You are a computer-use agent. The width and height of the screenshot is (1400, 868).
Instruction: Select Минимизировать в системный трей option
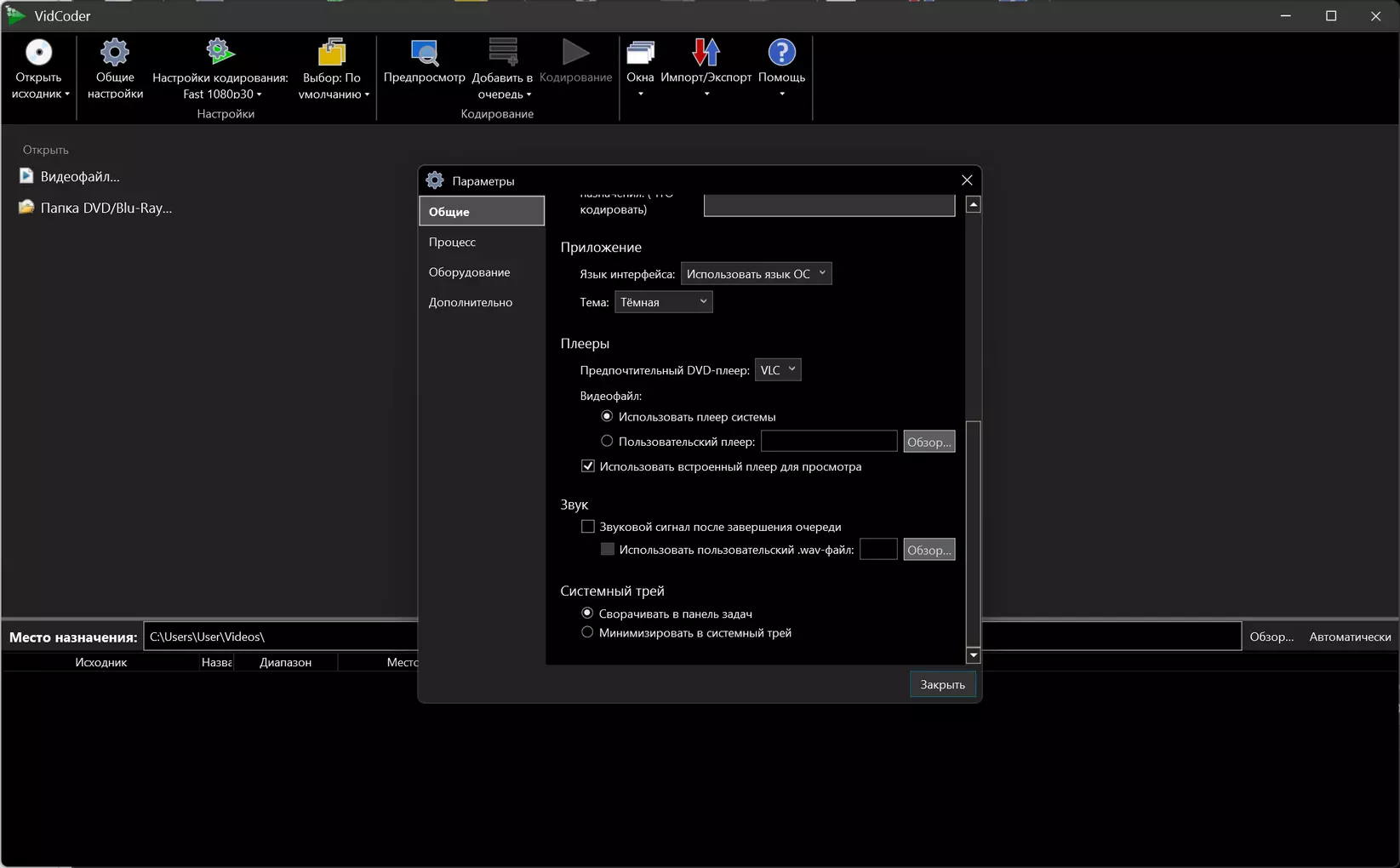(587, 632)
